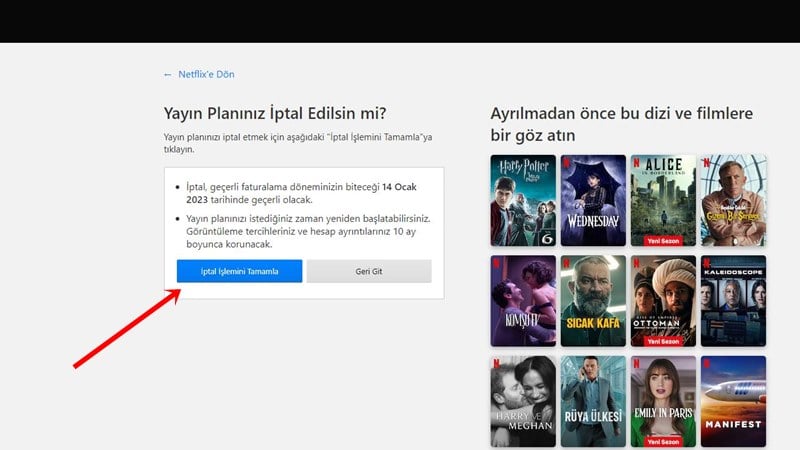Screen dimensions: 800x450
Task: Click the back arrow icon before Netflix'e Dön
Action: tap(167, 75)
